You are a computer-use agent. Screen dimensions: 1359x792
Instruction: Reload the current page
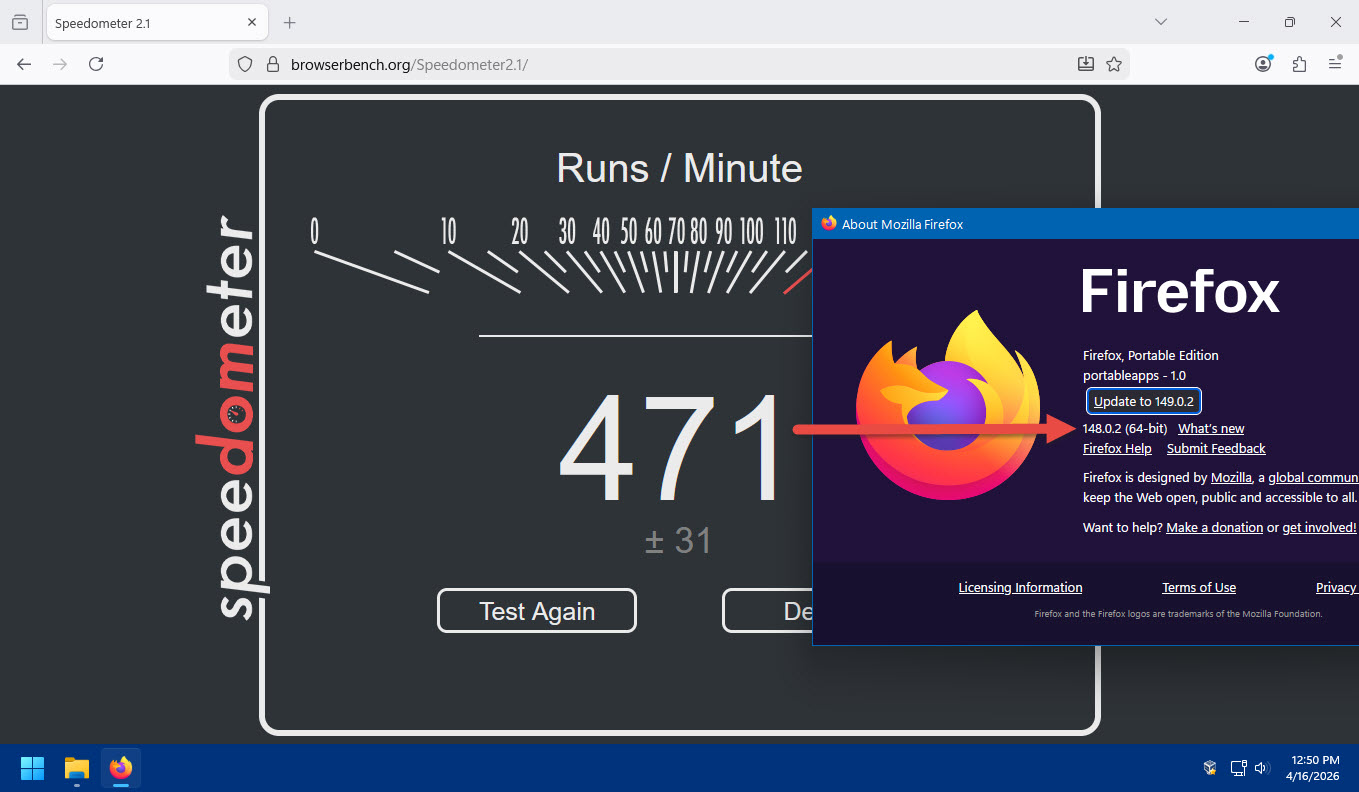tap(96, 64)
